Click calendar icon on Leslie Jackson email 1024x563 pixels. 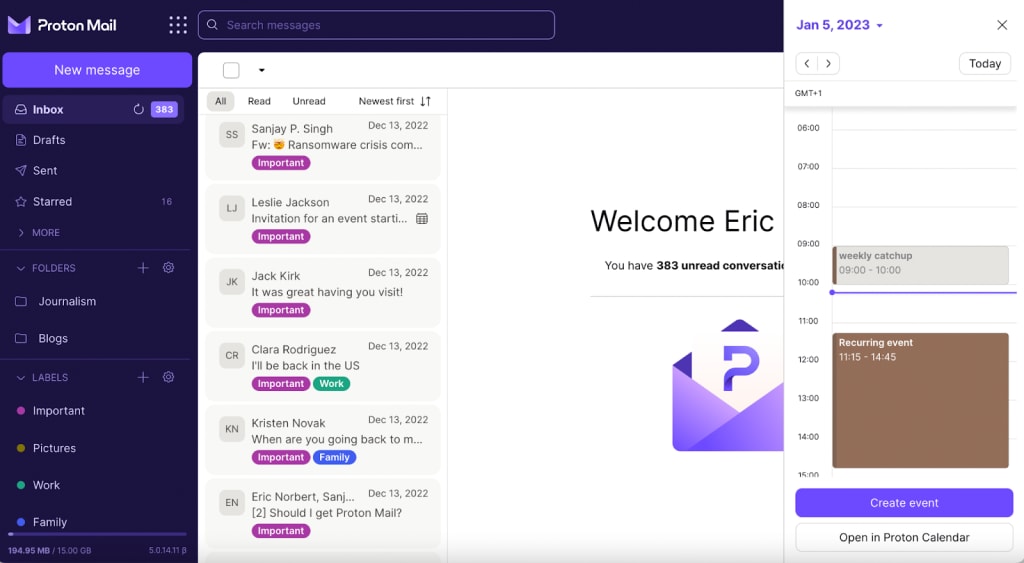click(422, 218)
